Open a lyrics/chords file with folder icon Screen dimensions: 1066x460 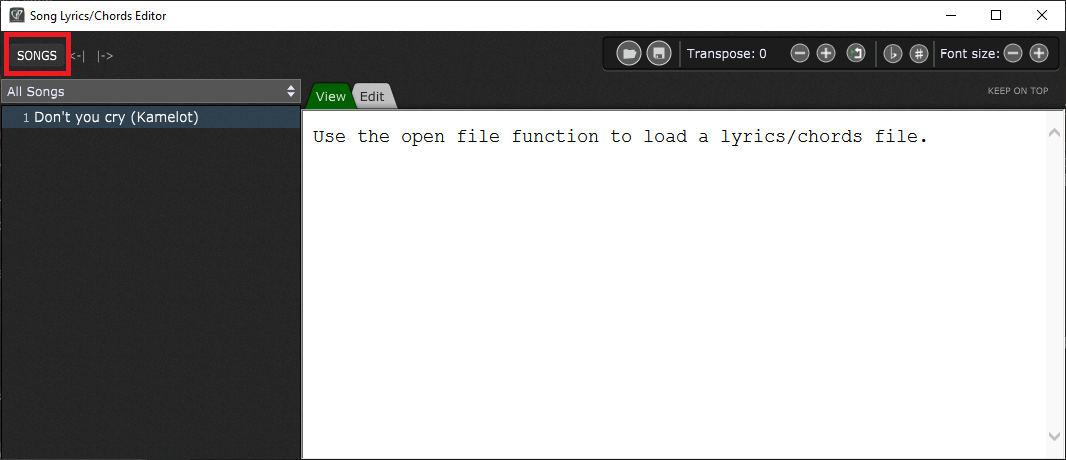(x=629, y=53)
